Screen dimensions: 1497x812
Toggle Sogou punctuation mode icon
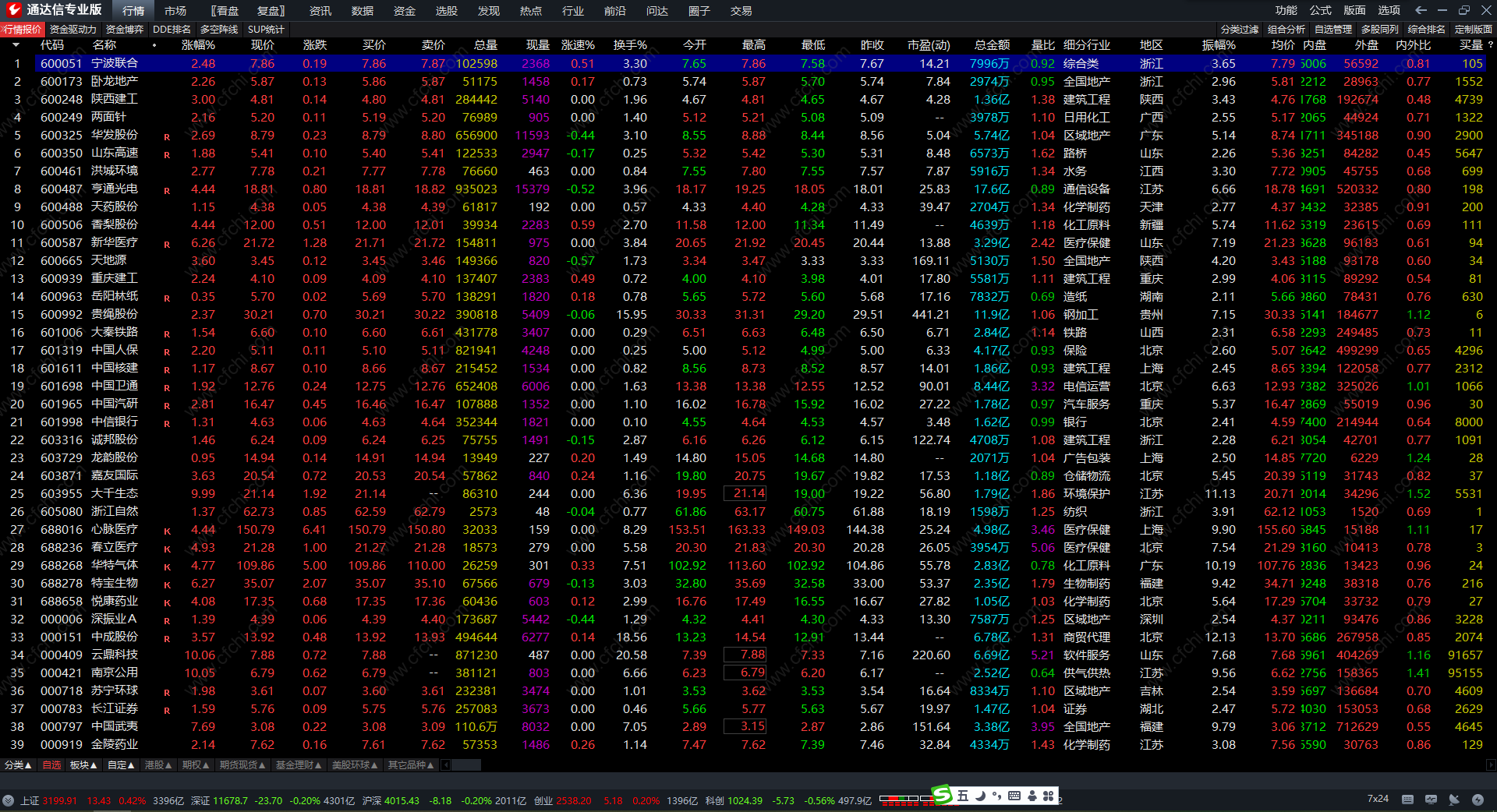tap(997, 796)
